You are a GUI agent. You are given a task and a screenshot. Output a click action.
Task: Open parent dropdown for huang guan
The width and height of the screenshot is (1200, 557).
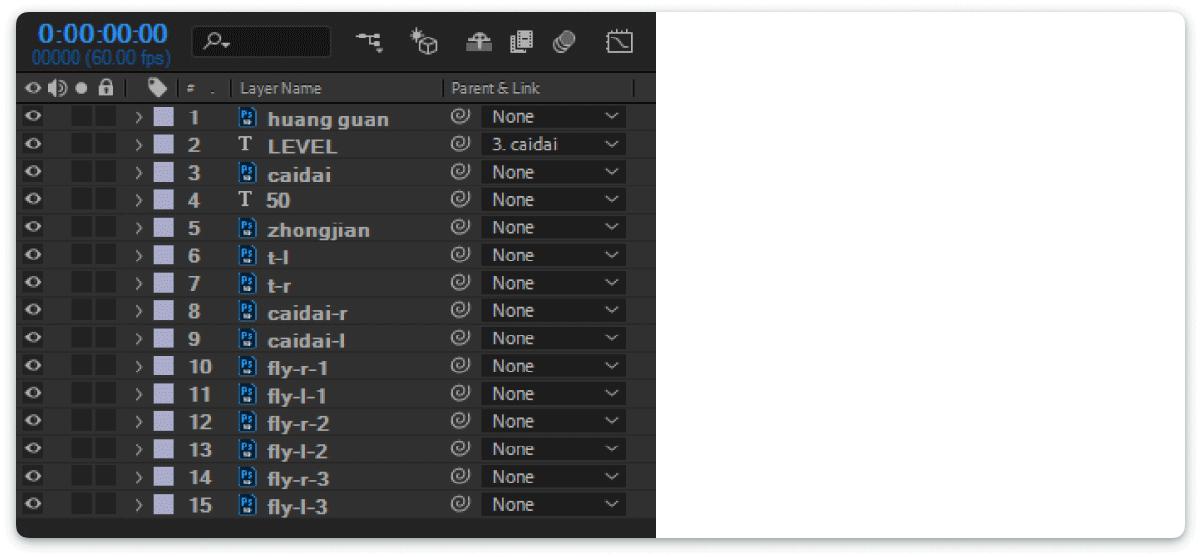554,117
